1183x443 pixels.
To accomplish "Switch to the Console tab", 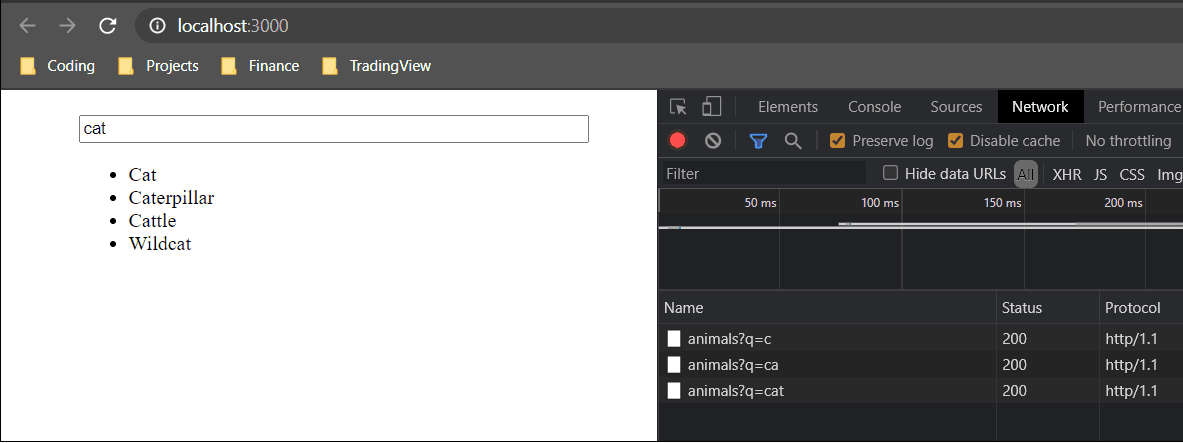I will 874,107.
